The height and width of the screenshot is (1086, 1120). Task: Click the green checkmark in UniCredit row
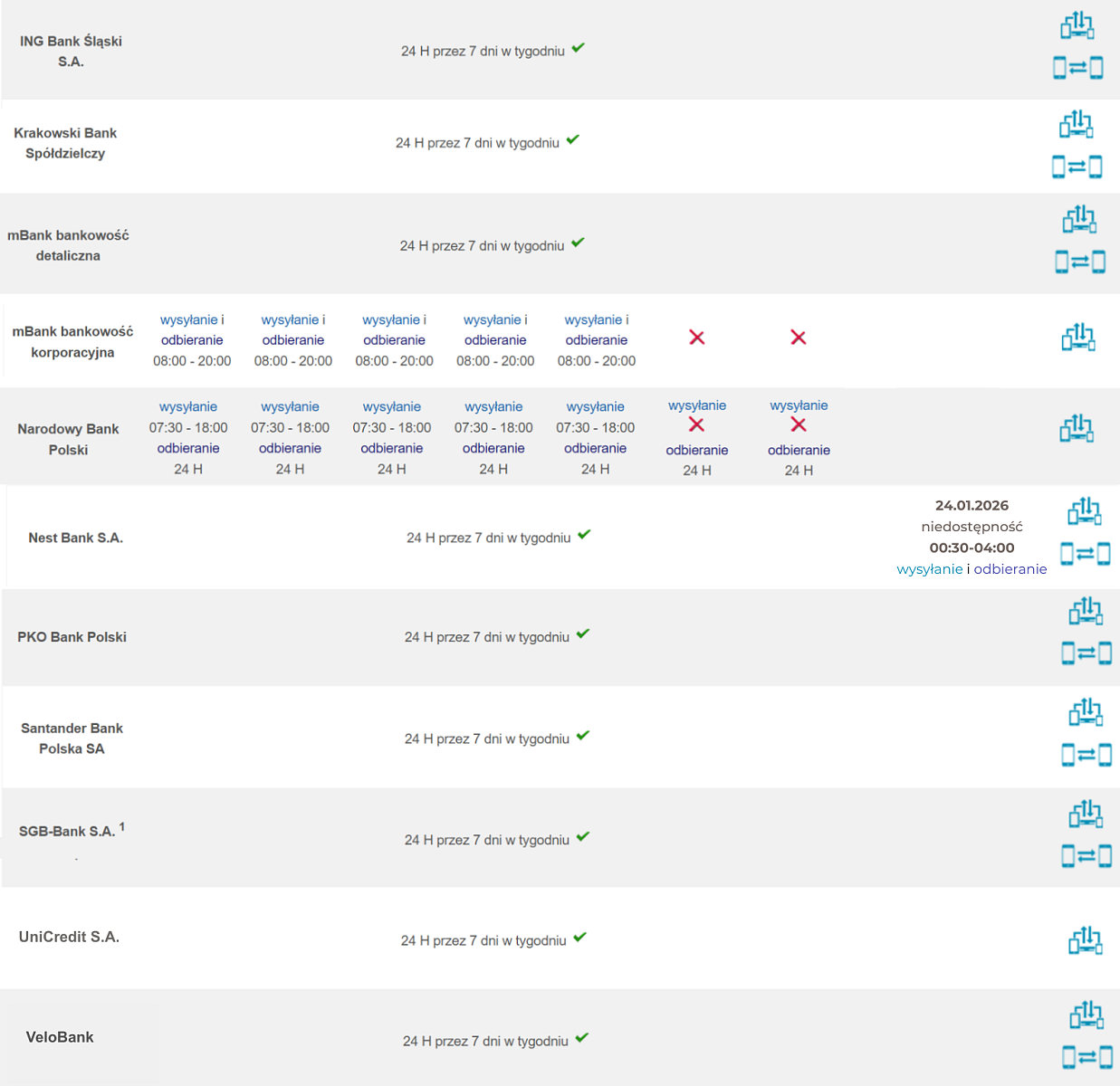(x=580, y=938)
